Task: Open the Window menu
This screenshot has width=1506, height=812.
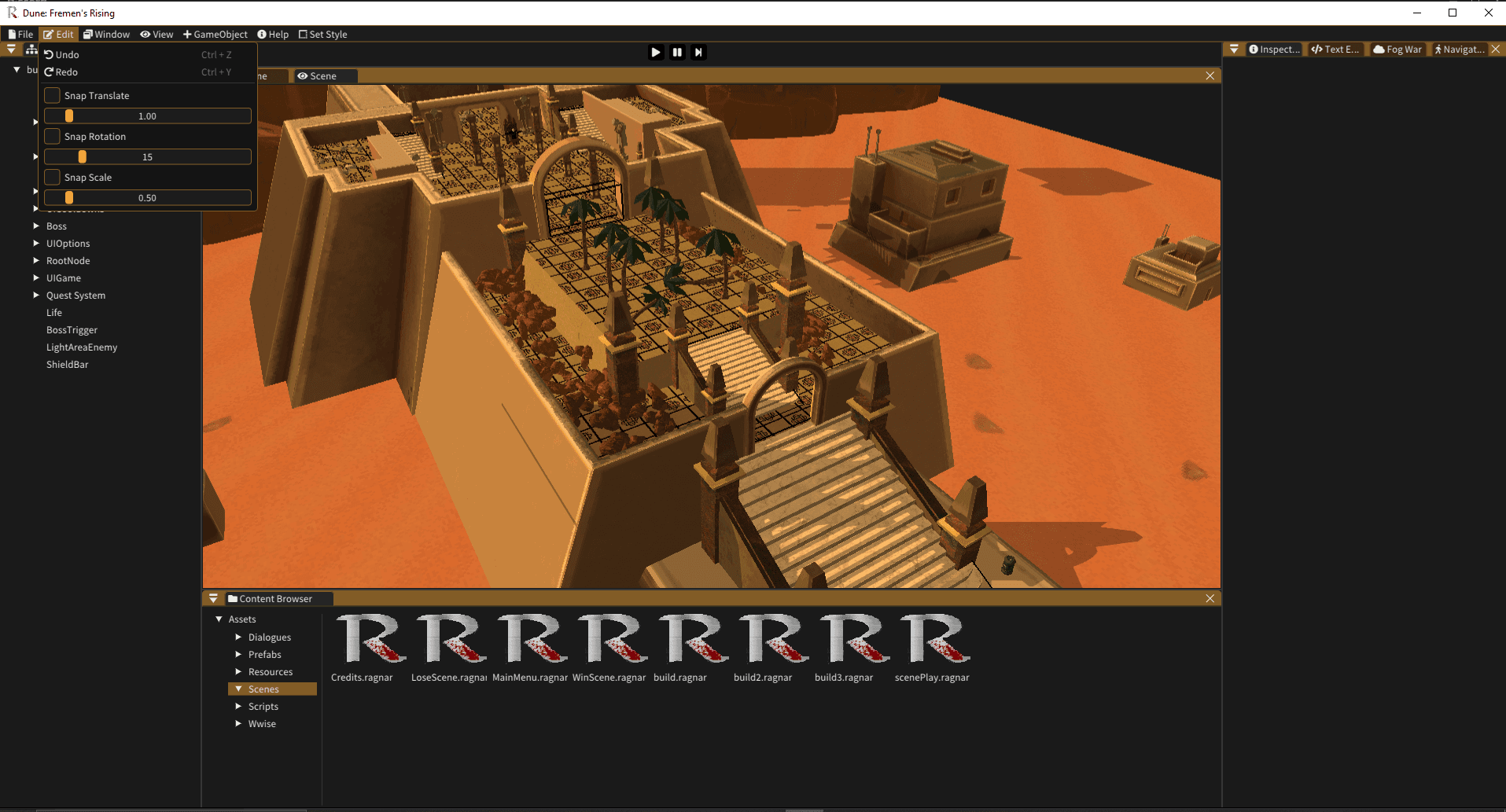Action: [x=106, y=34]
